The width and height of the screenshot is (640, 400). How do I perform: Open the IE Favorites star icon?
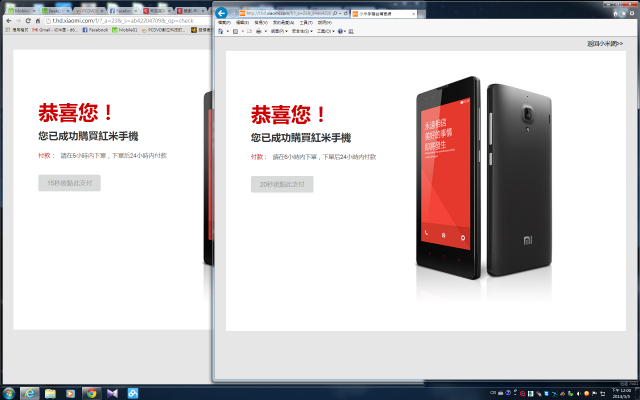point(624,13)
